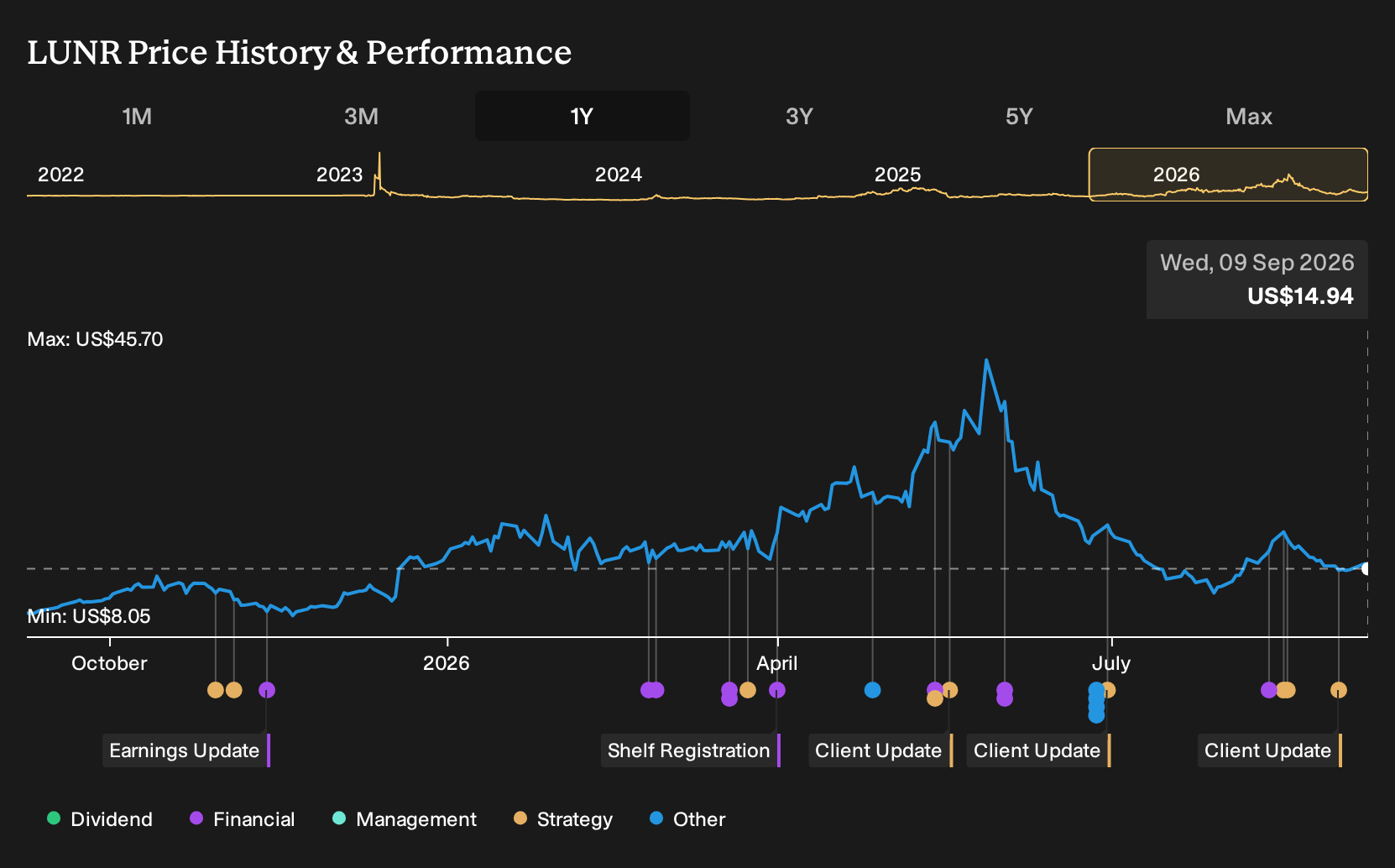Click the 2022 label in the overview timeline
The height and width of the screenshot is (868, 1395).
(x=60, y=175)
